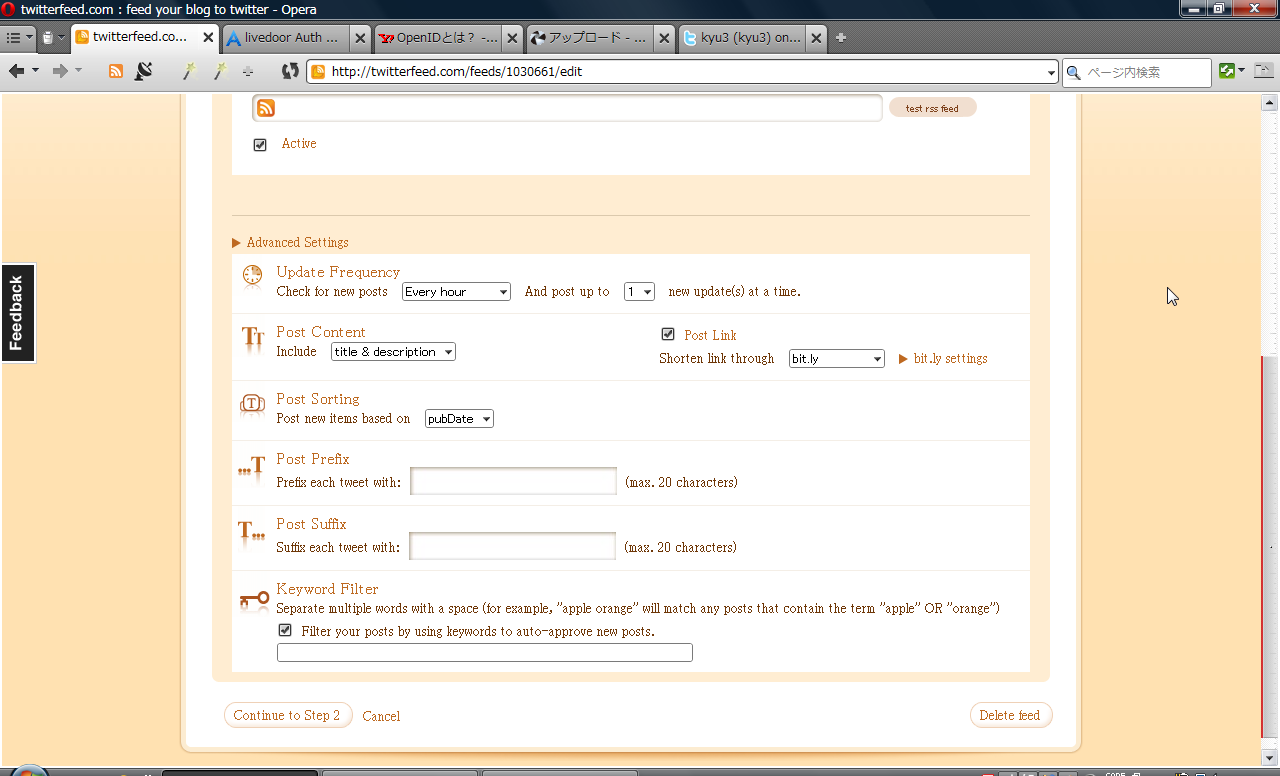Click the Update Frequency clock icon

252,276
